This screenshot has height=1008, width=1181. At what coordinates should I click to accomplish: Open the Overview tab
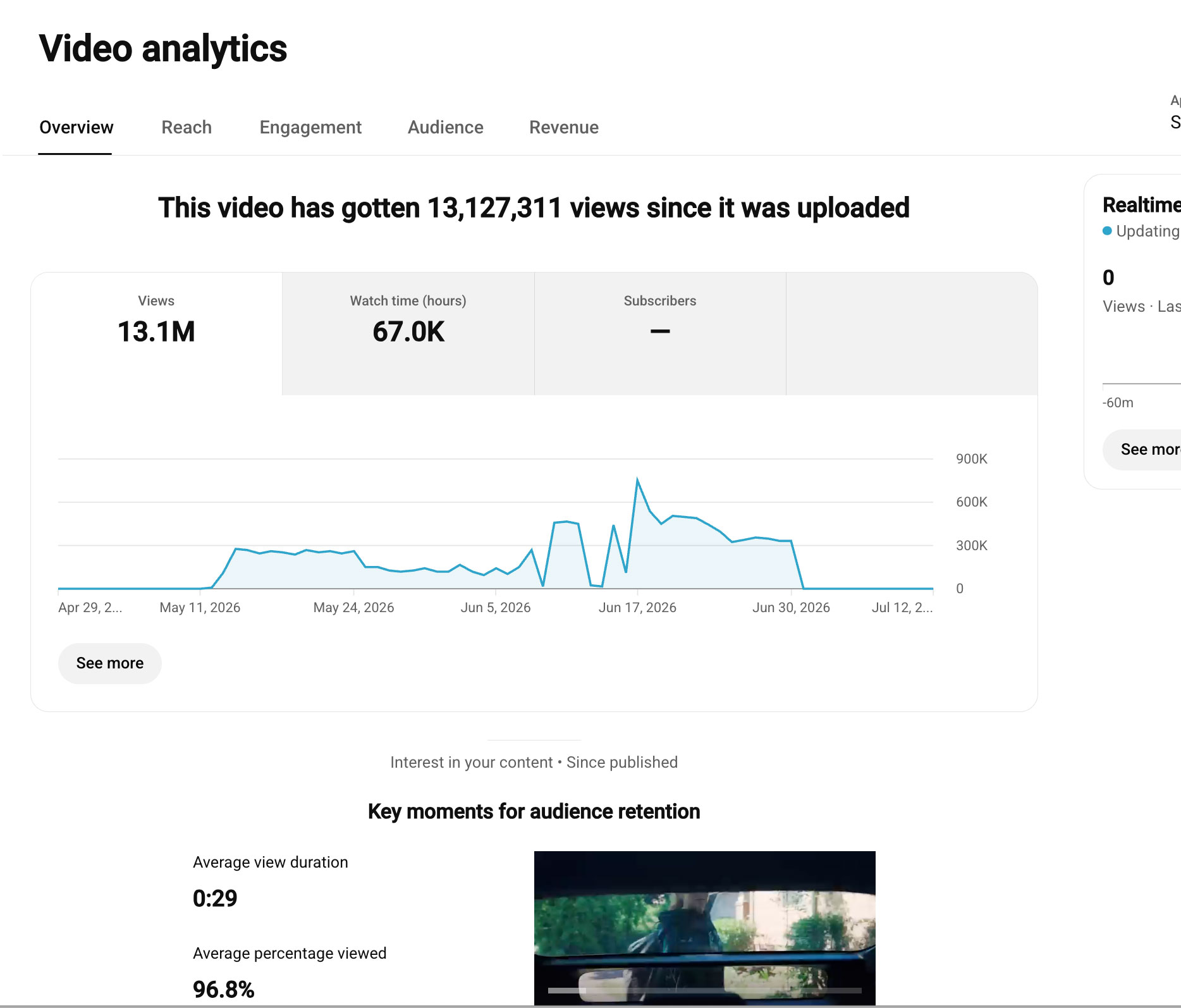pyautogui.click(x=76, y=127)
